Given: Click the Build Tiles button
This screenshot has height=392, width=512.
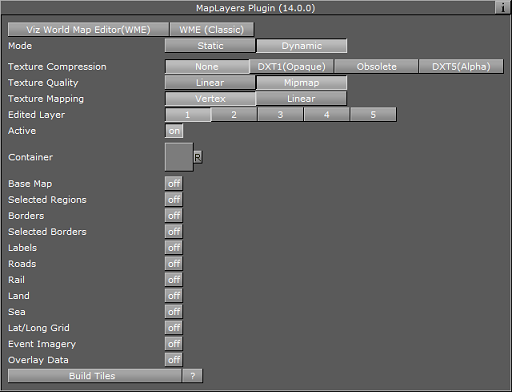Looking at the screenshot, I should click(x=95, y=376).
